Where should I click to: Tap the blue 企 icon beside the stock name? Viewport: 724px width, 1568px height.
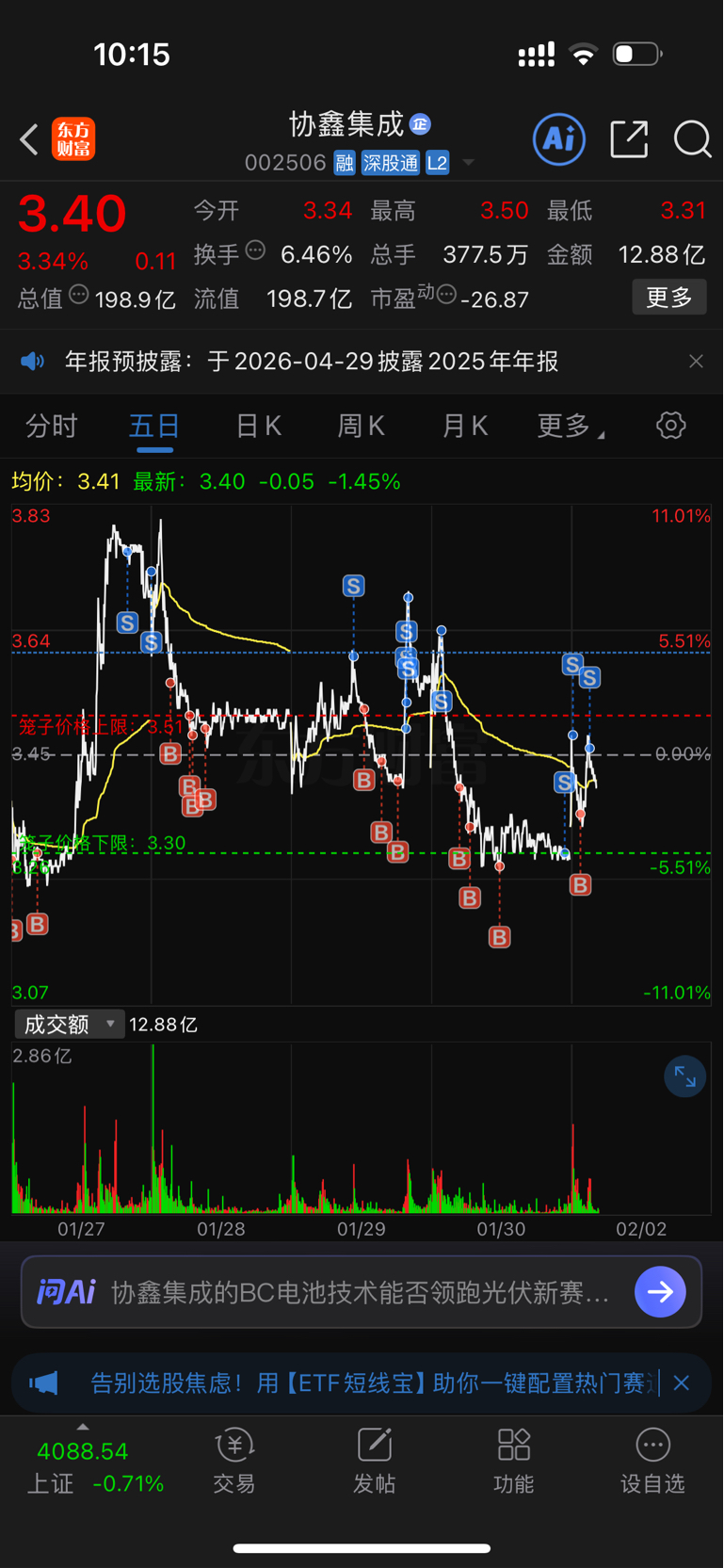pyautogui.click(x=420, y=124)
